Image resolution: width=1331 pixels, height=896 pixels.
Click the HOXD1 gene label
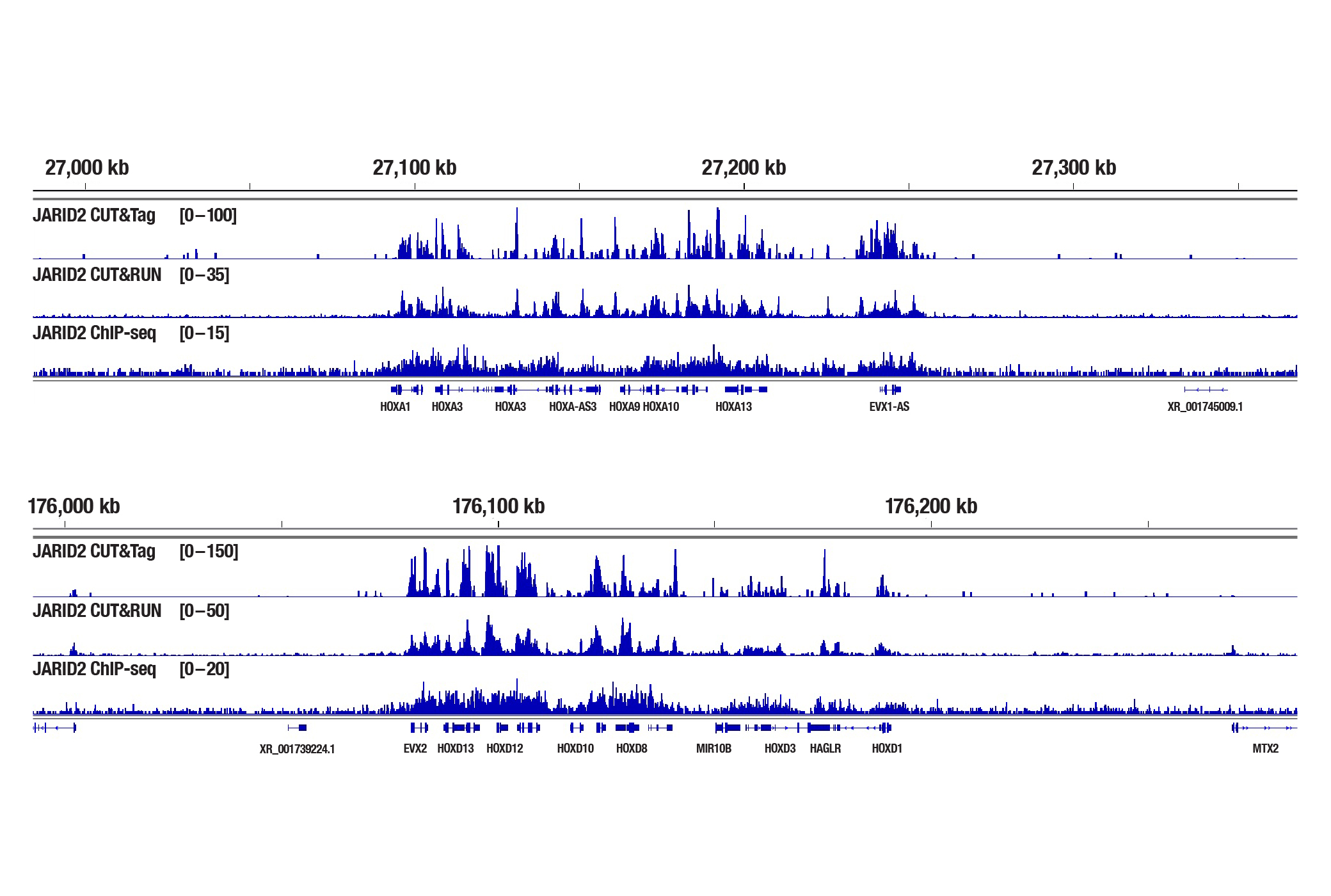pos(887,749)
